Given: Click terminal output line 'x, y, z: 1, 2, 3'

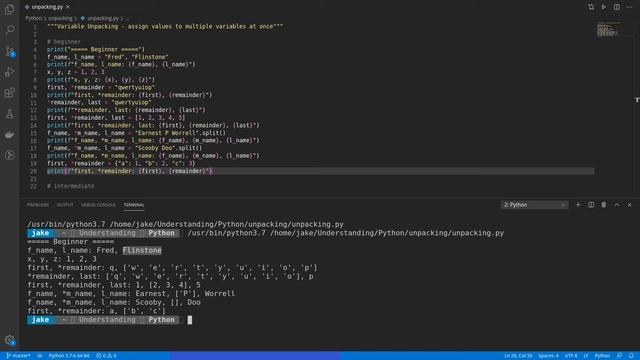Looking at the screenshot, I should 62,259.
